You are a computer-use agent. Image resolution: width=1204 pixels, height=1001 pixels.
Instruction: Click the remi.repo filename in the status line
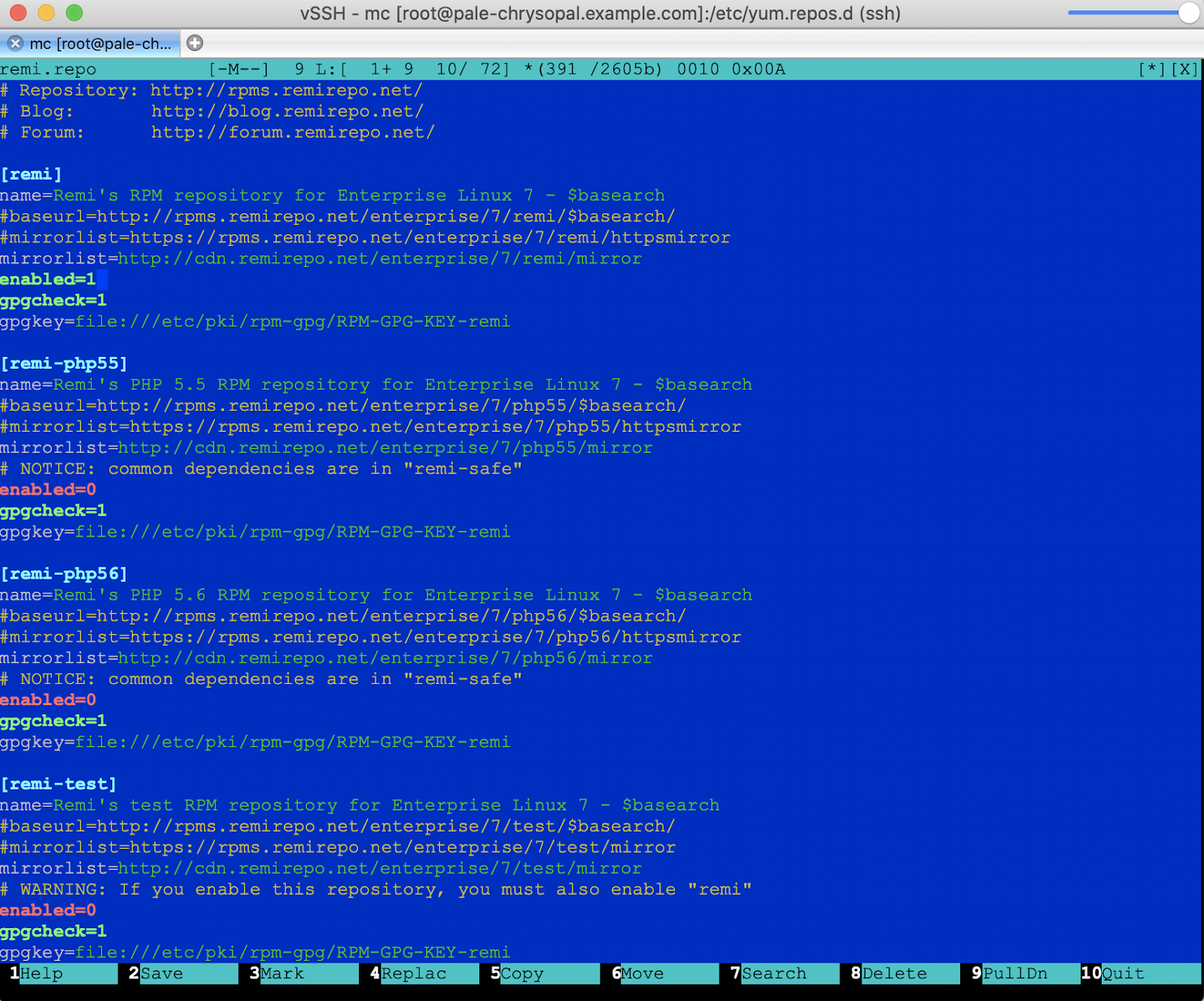48,69
